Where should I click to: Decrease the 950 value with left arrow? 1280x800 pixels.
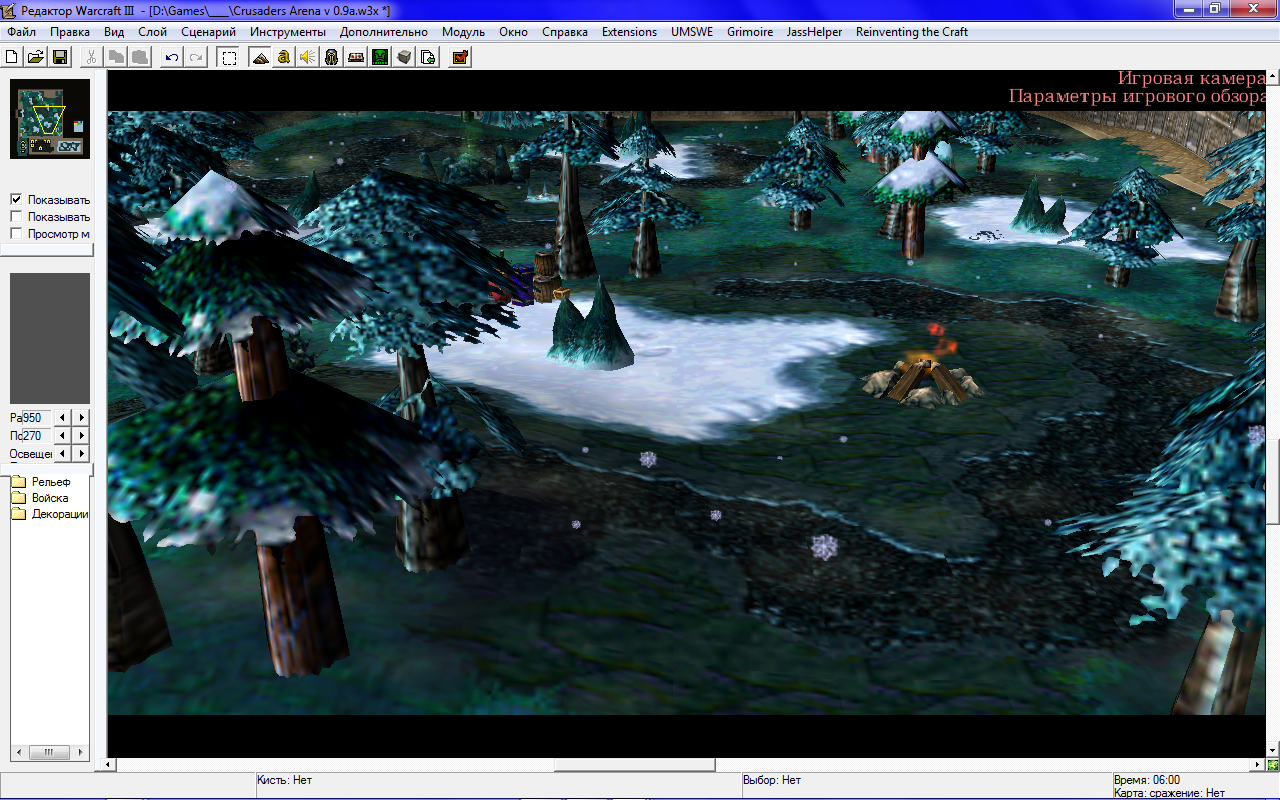pos(63,418)
